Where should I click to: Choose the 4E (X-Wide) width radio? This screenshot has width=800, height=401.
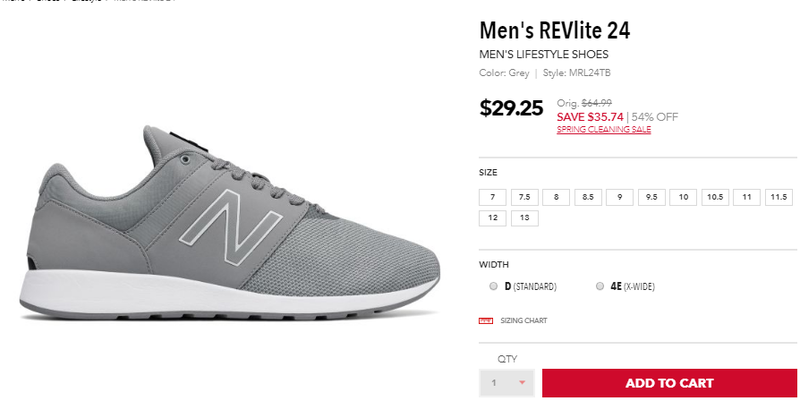point(600,286)
